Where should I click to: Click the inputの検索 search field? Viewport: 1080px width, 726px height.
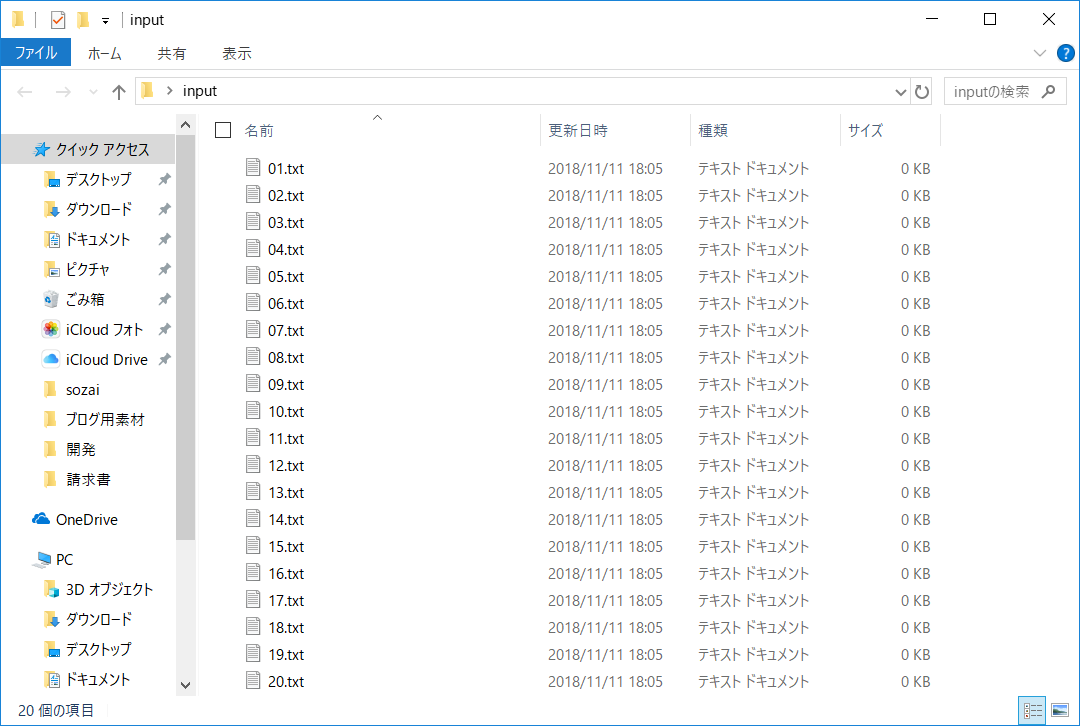click(x=991, y=91)
